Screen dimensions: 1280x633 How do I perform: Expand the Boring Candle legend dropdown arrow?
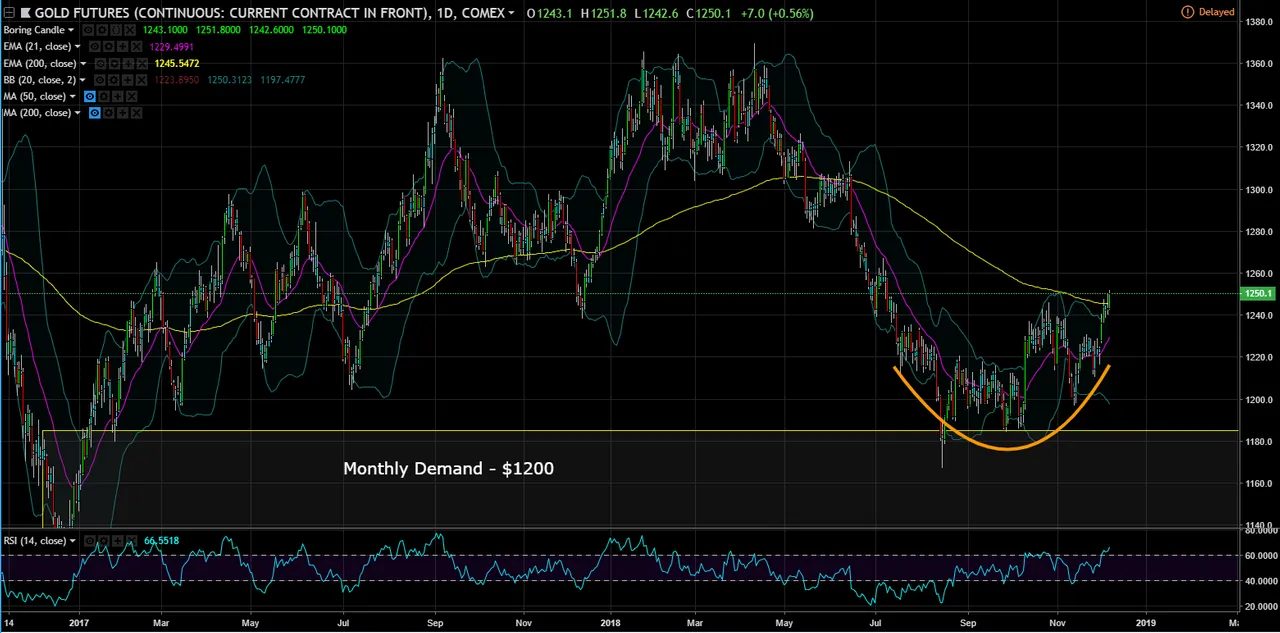point(71,30)
